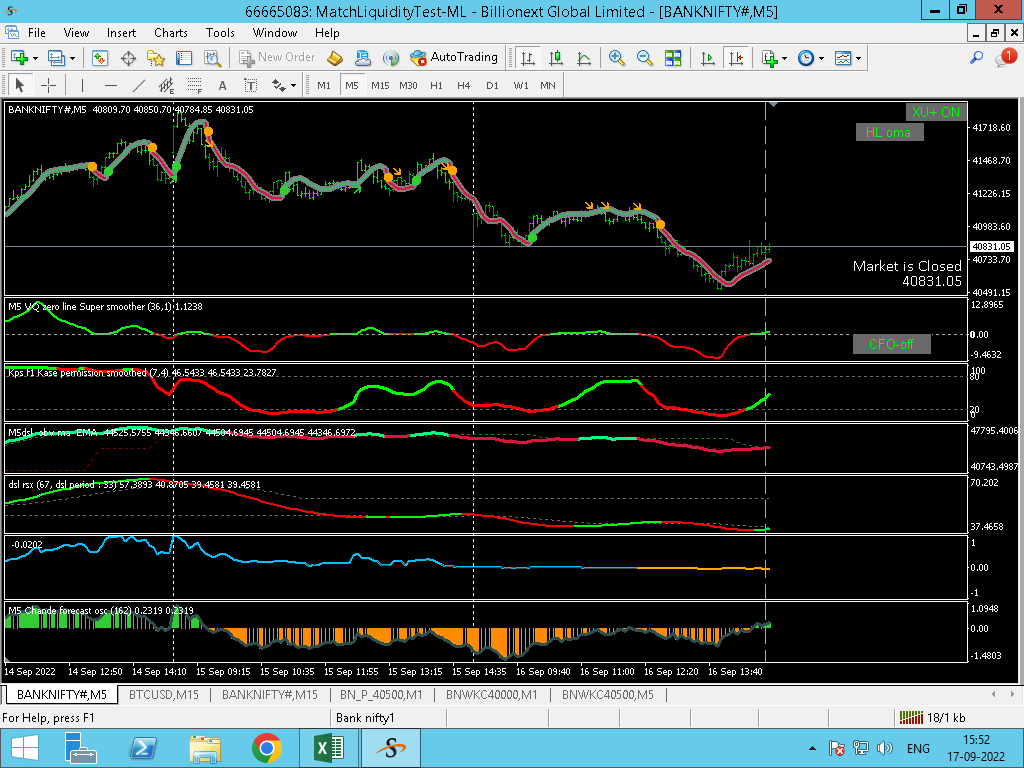Select the Fibonacci retracement tool

click(193, 85)
